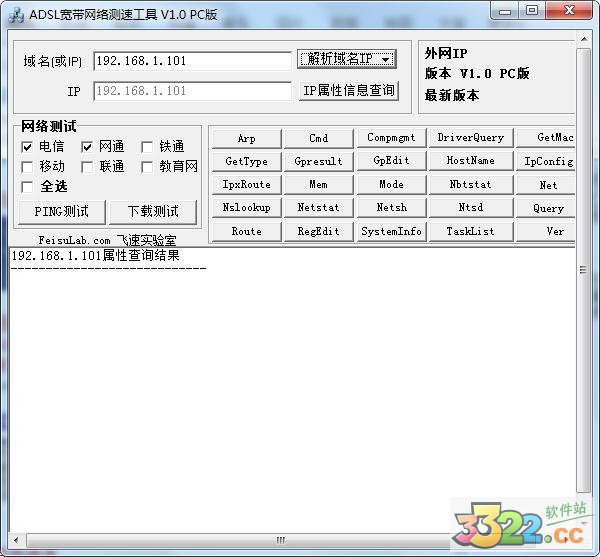
Task: Click the IpxRoute button
Action: (x=246, y=185)
